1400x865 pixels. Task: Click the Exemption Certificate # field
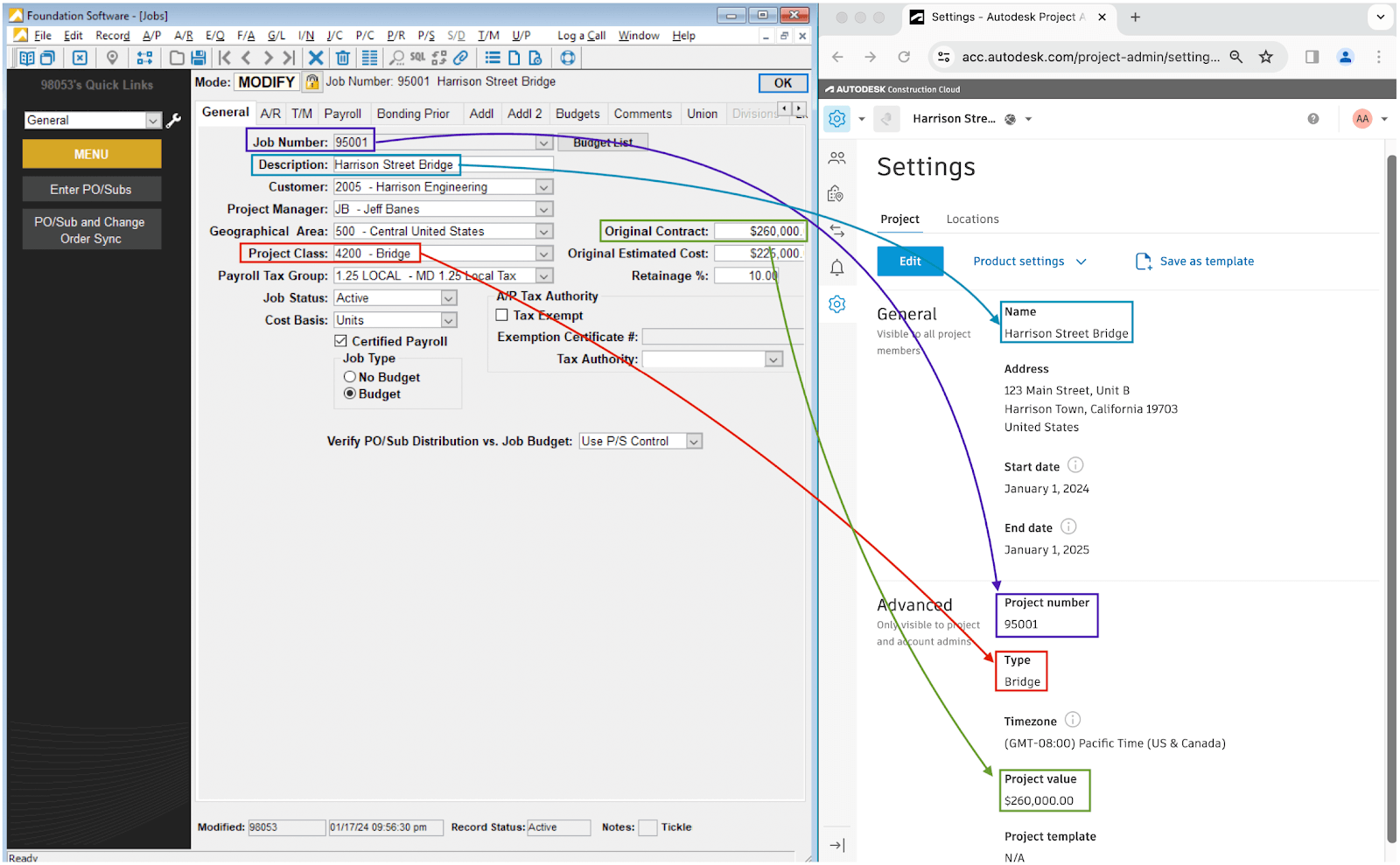[x=721, y=338]
